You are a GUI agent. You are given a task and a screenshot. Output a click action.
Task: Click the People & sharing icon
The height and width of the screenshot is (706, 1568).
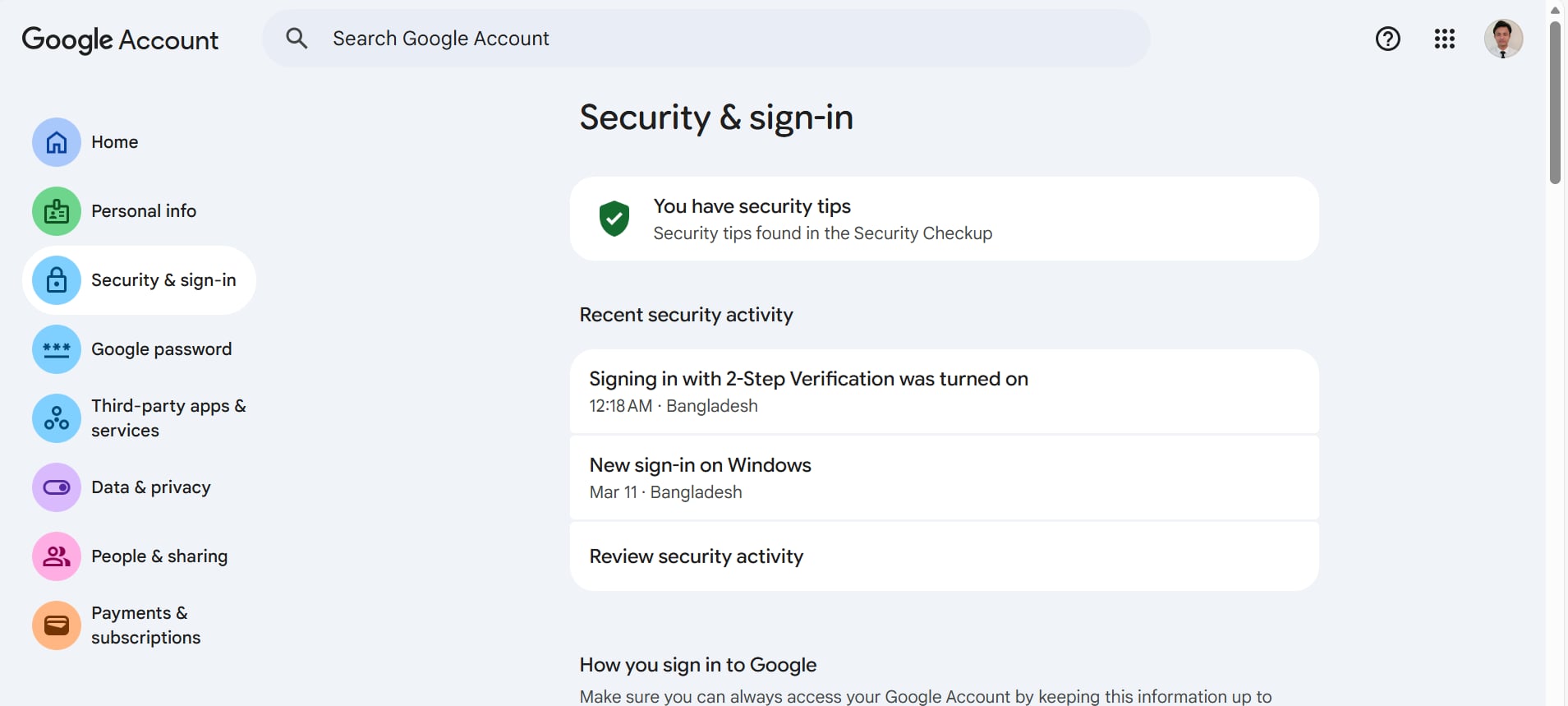(x=57, y=556)
